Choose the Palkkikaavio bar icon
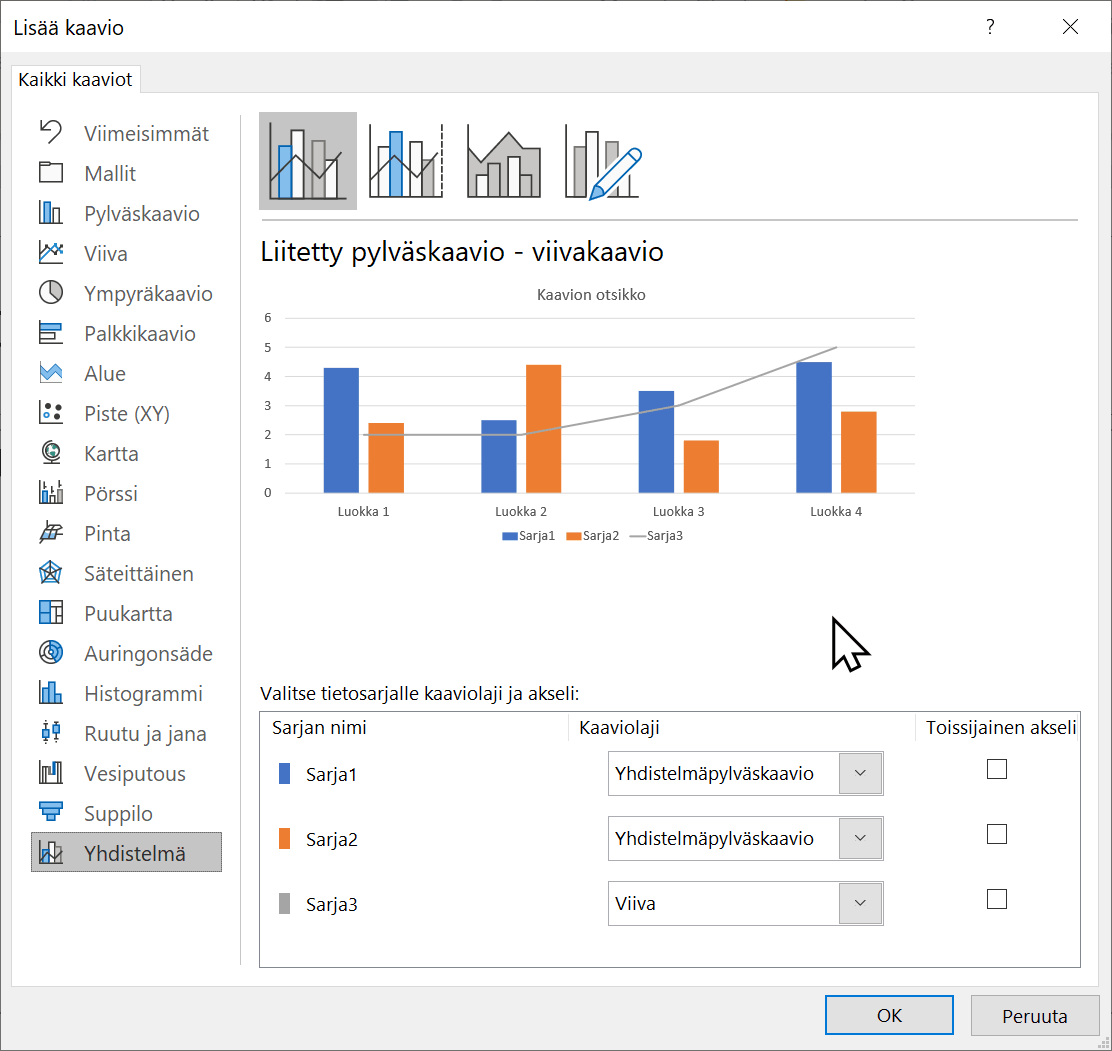The image size is (1112, 1051). 50,333
